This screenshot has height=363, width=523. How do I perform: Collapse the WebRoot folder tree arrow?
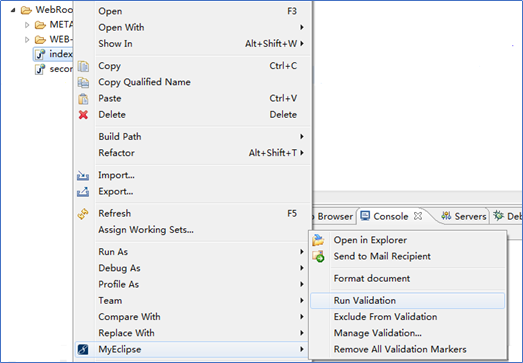click(13, 10)
